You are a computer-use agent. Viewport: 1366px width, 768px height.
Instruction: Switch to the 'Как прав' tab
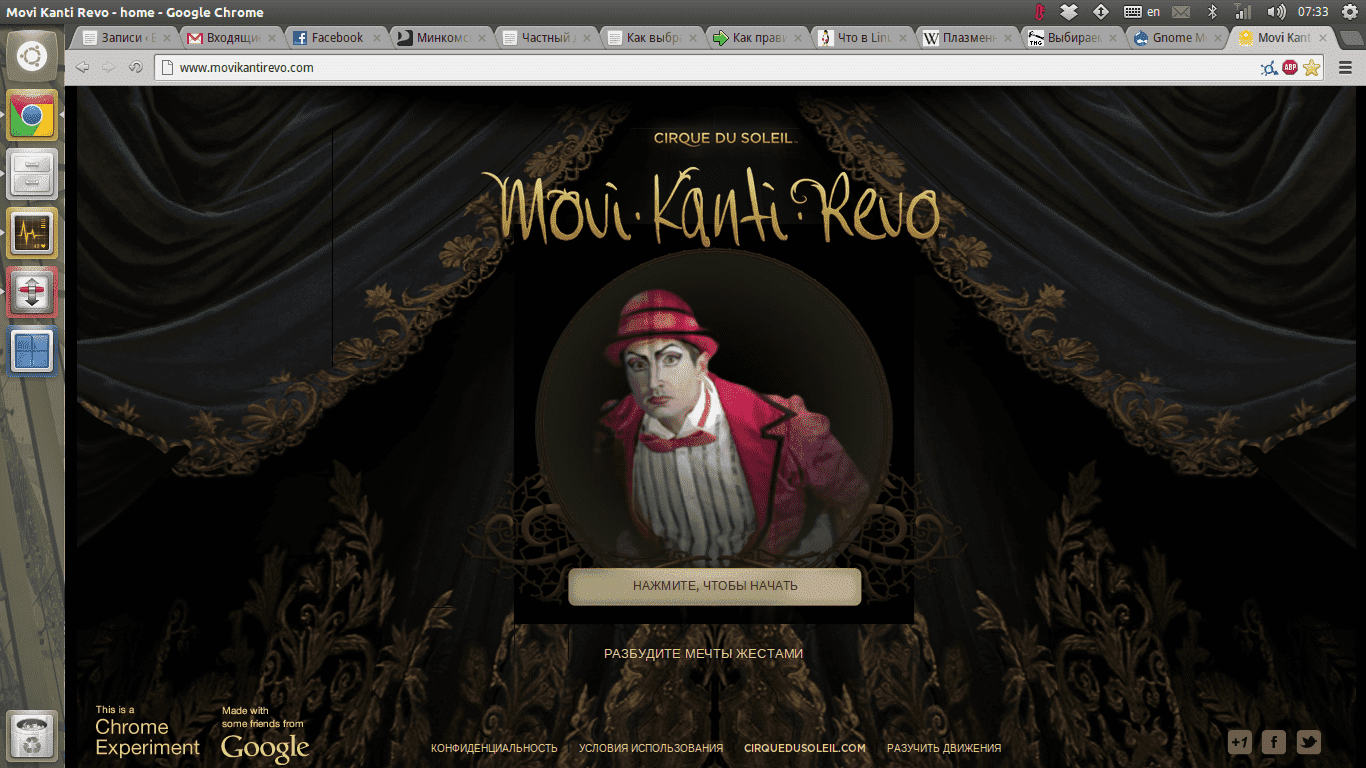[x=757, y=38]
